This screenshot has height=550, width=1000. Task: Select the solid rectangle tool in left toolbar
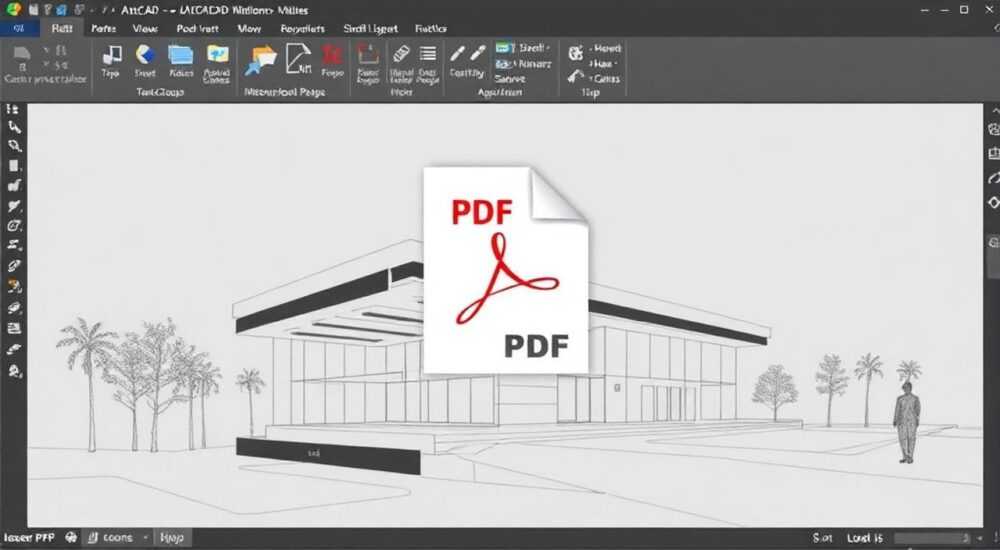[13, 166]
